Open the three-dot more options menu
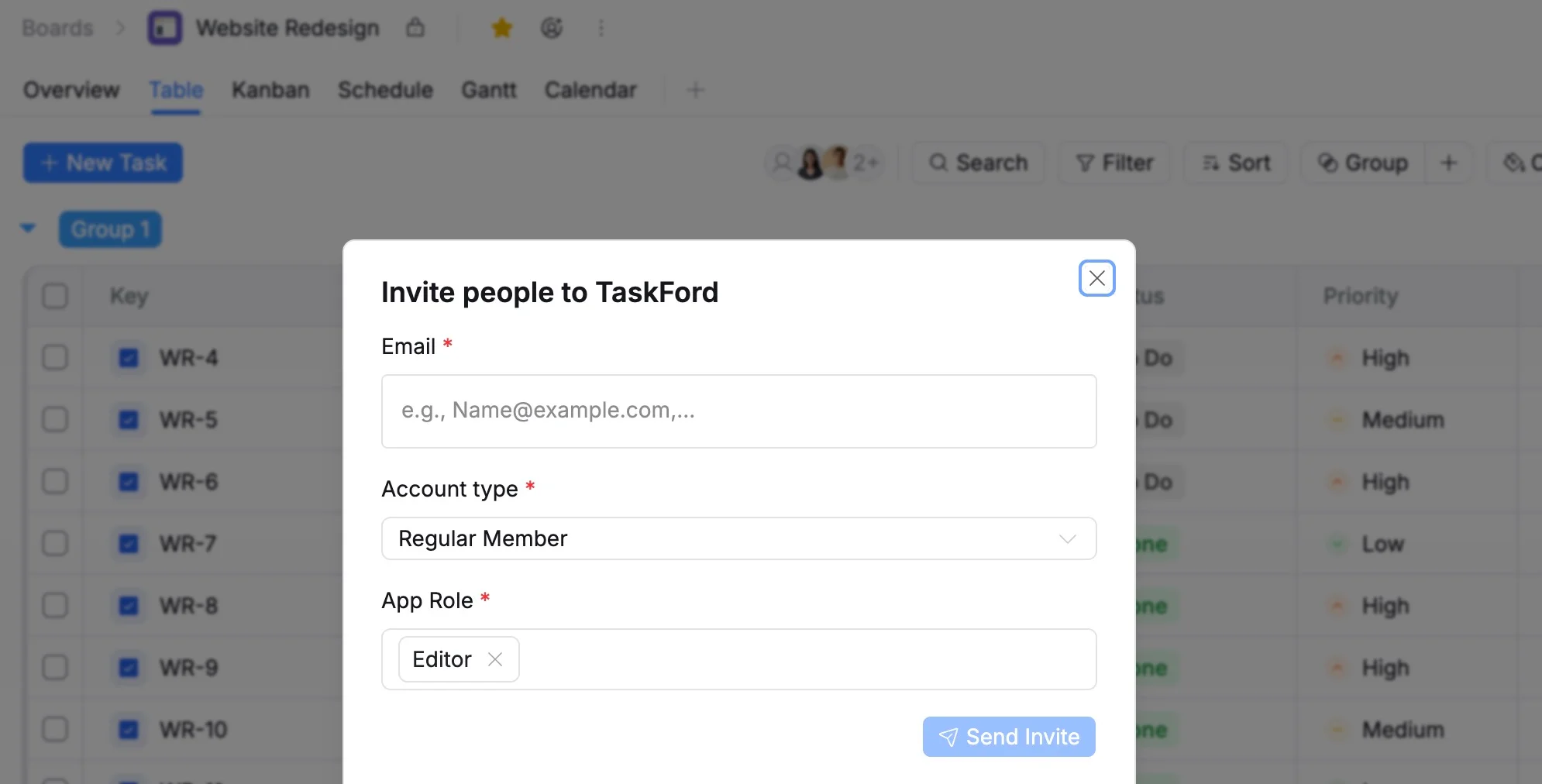This screenshot has width=1542, height=784. [x=601, y=29]
